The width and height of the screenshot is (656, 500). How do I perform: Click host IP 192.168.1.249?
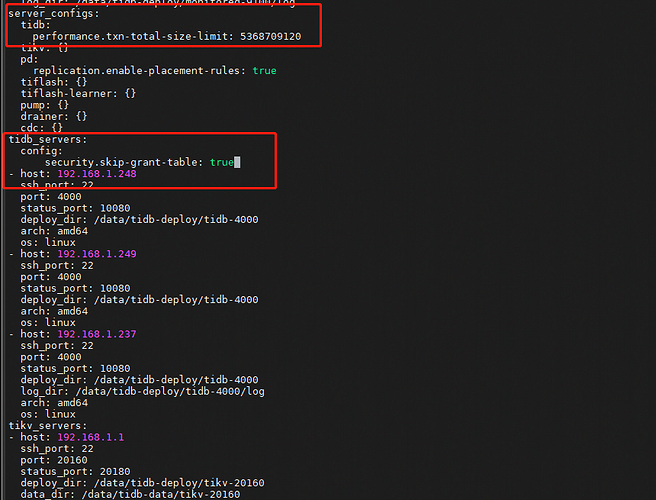pos(97,254)
